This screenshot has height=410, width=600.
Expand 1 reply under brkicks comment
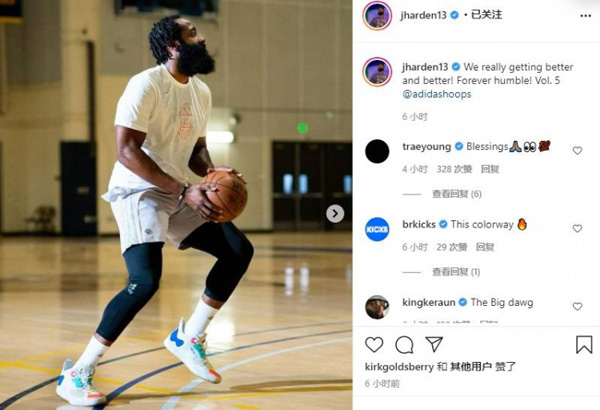coord(456,272)
